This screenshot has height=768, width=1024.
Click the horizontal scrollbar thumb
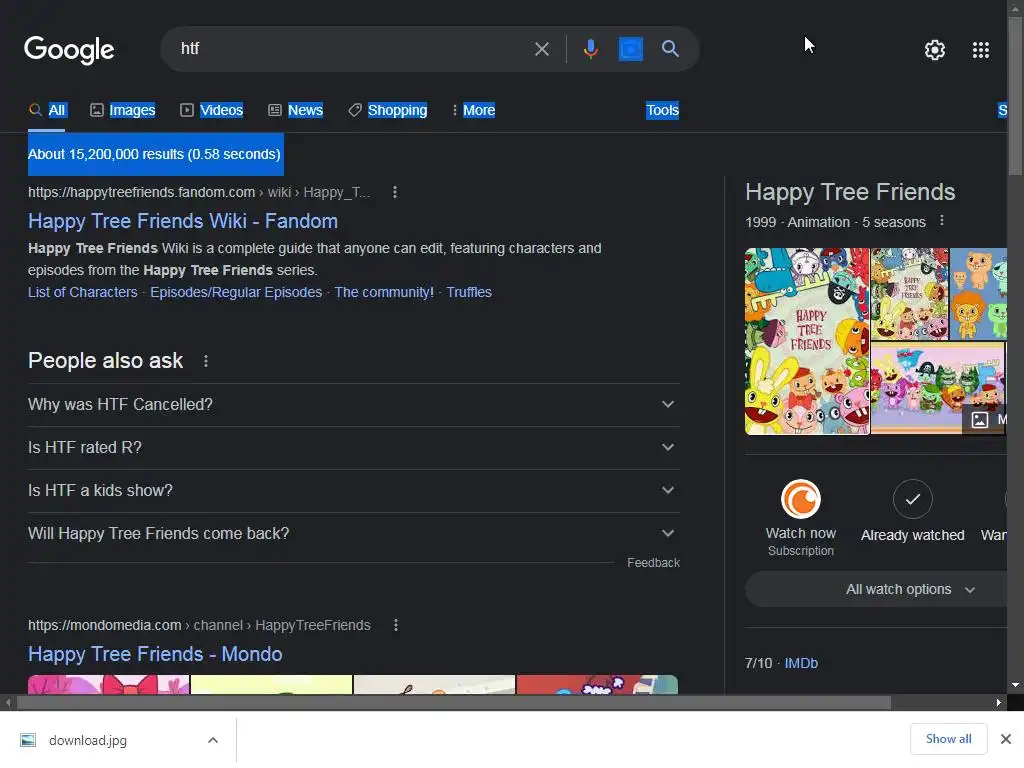(x=454, y=703)
